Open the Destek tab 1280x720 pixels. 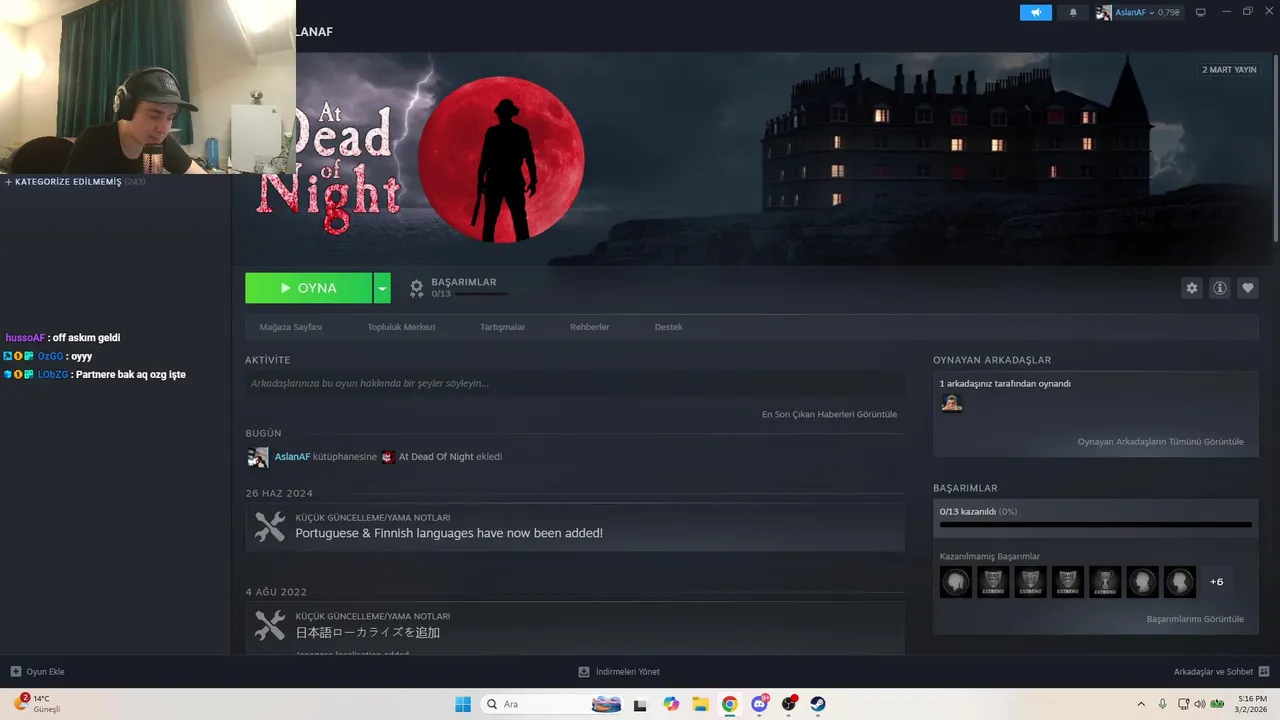(x=668, y=327)
